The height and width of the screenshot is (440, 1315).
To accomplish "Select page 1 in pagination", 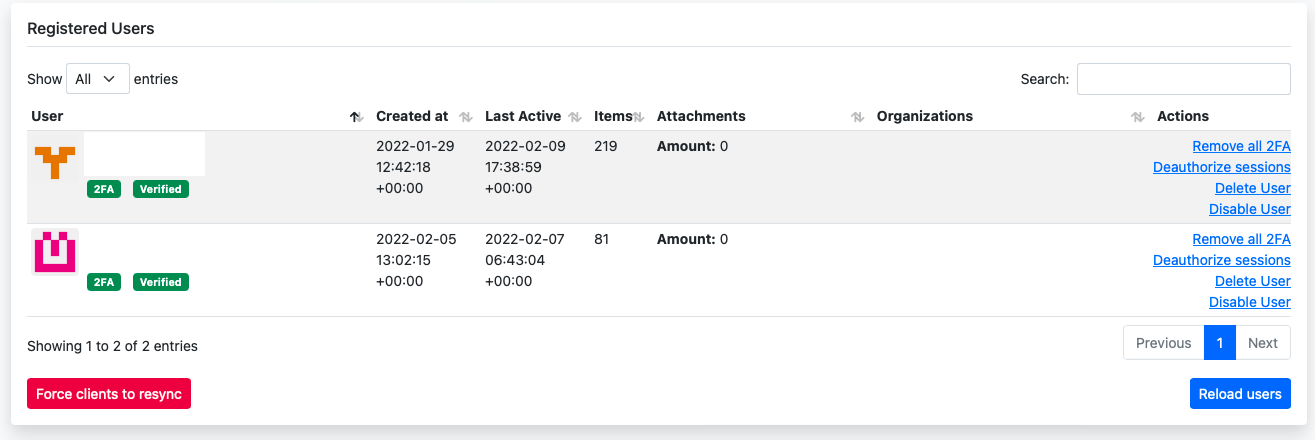I will pyautogui.click(x=1219, y=343).
